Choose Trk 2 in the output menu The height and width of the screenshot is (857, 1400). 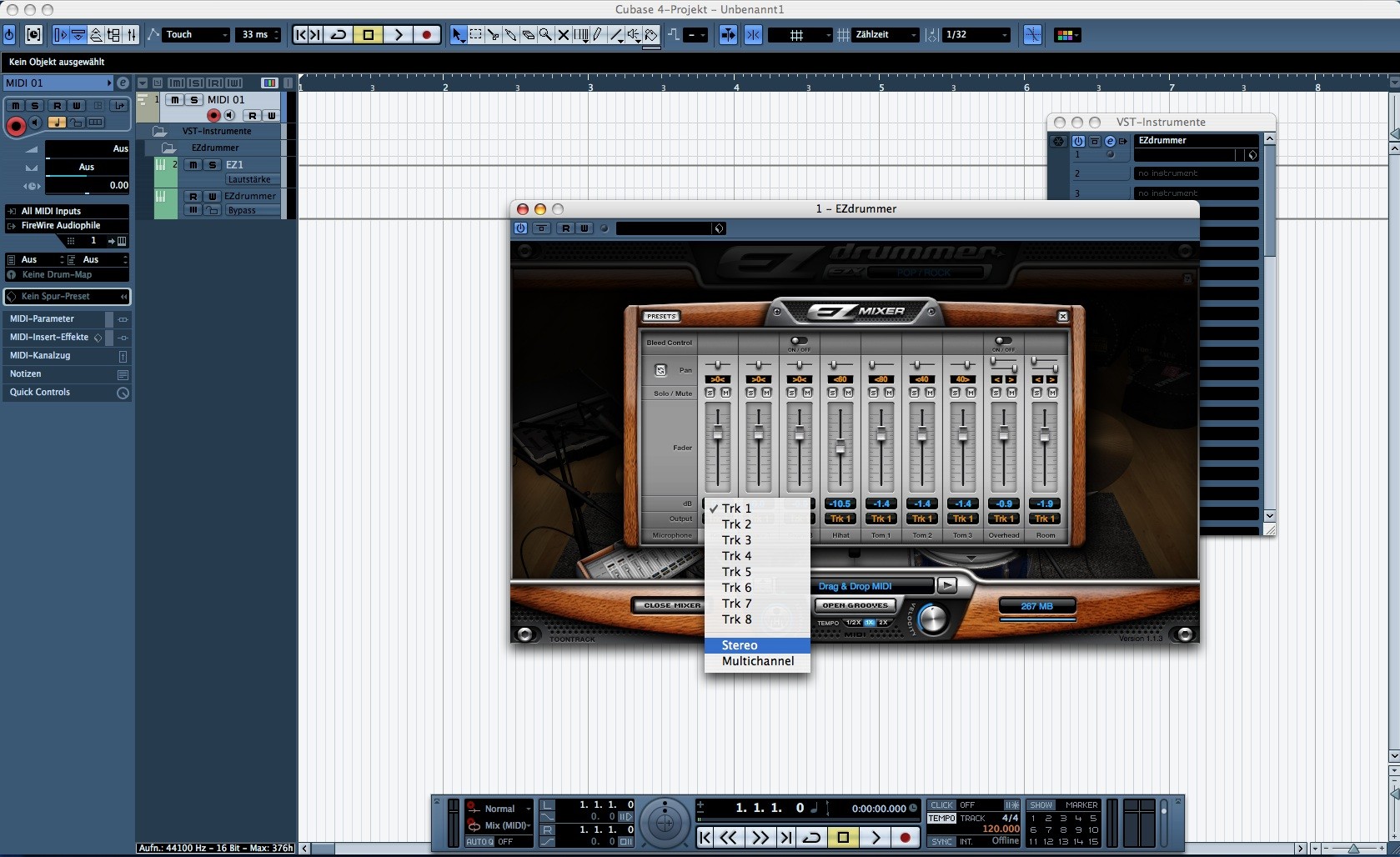(757, 524)
